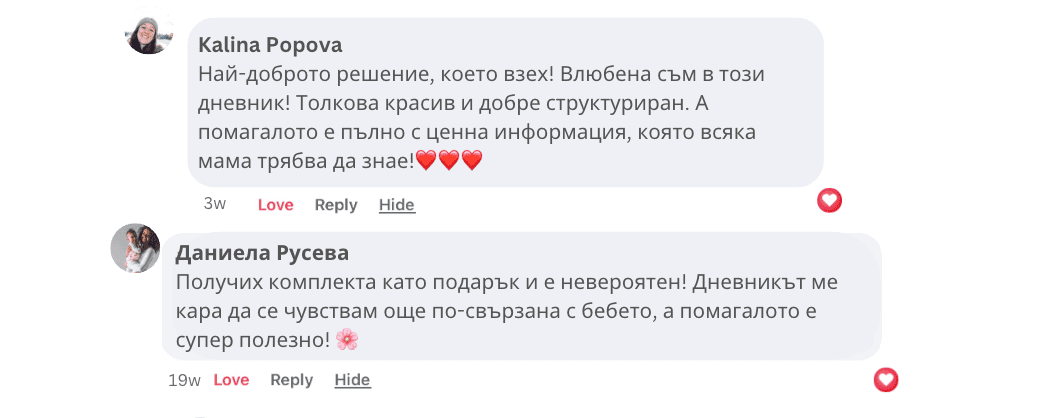Click the heart reaction icon on Даниела Русева's comment
This screenshot has width=1038, height=418.
pos(885,380)
